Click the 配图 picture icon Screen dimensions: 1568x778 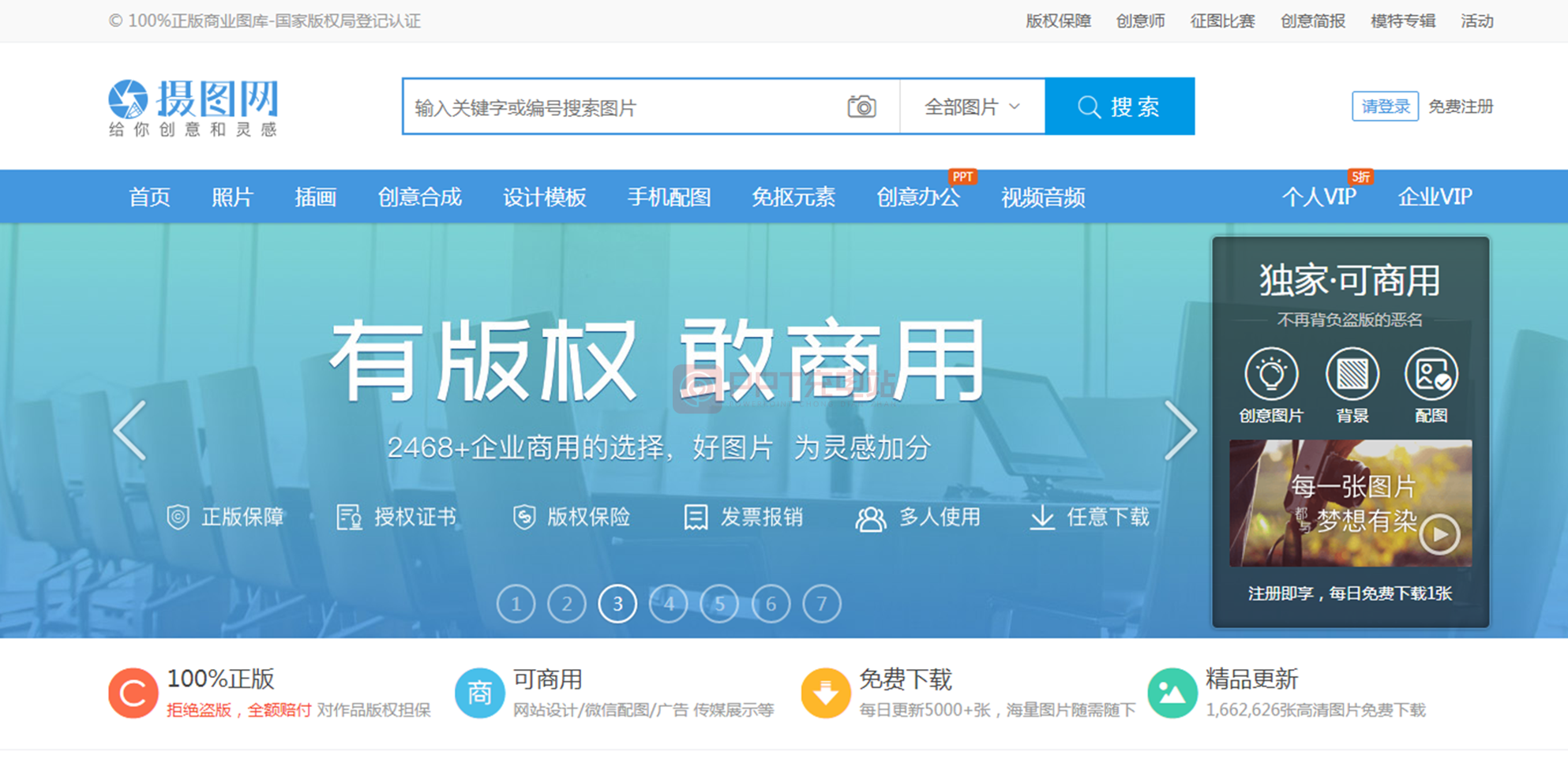click(x=1431, y=374)
